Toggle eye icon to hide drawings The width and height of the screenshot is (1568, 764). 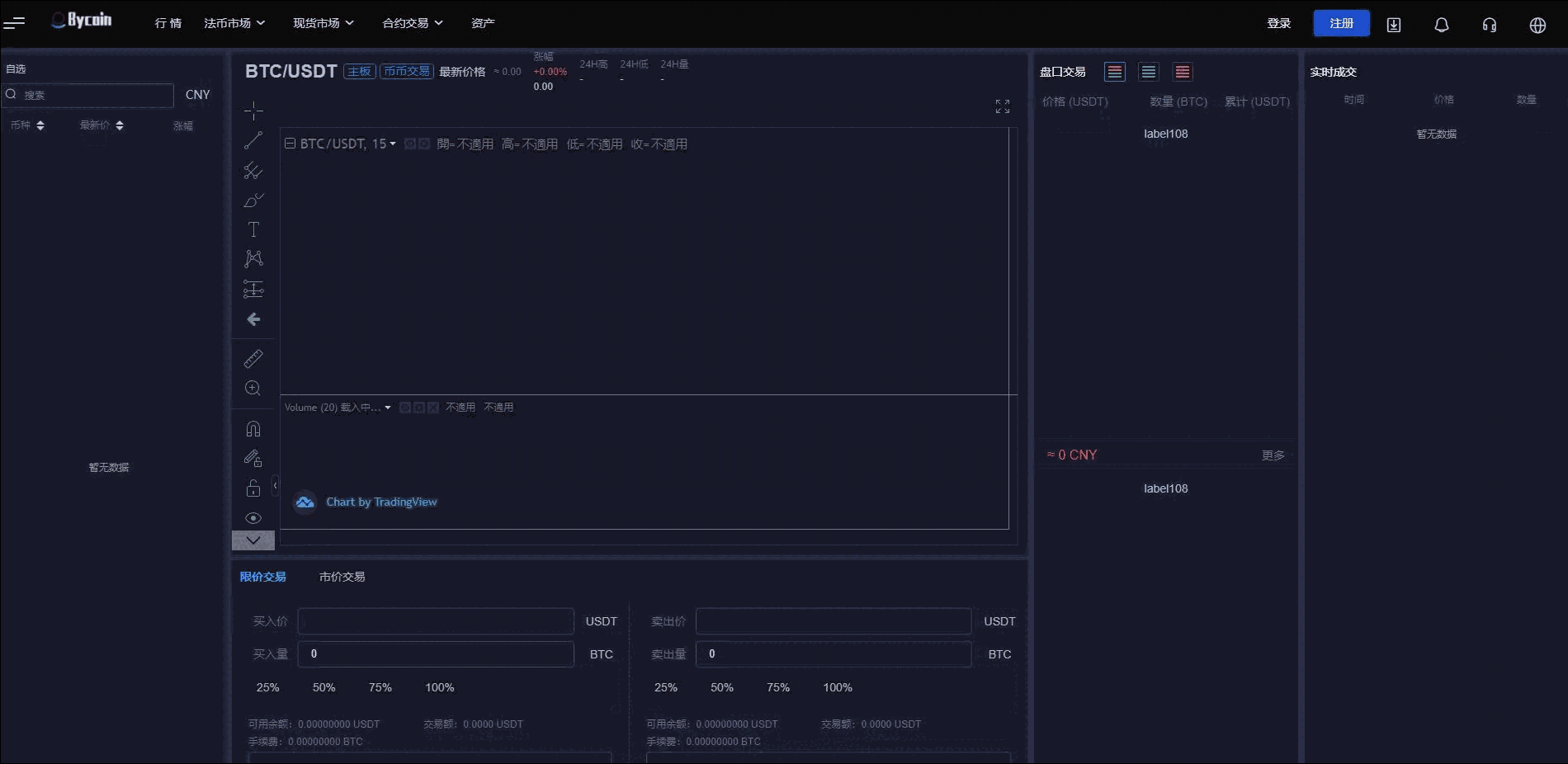253,518
